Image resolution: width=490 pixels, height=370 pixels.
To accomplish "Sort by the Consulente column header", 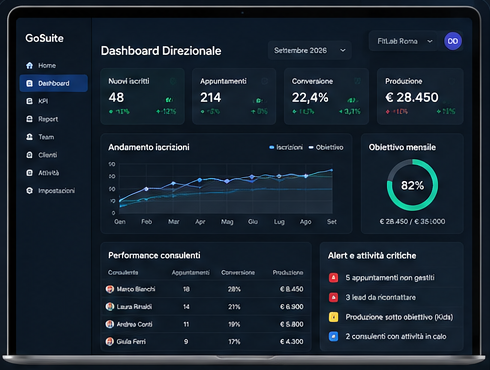I will (123, 273).
